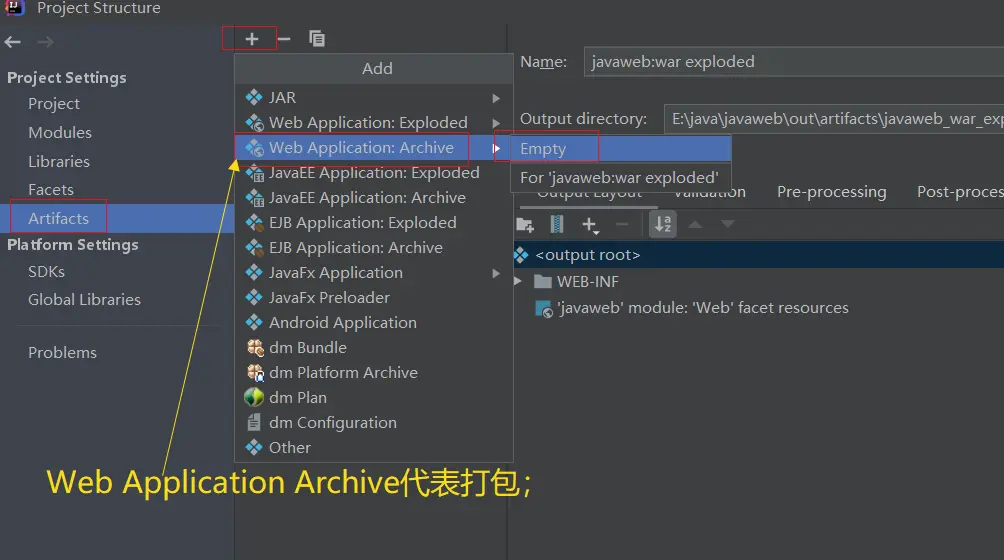Select the <output root> row

[759, 255]
